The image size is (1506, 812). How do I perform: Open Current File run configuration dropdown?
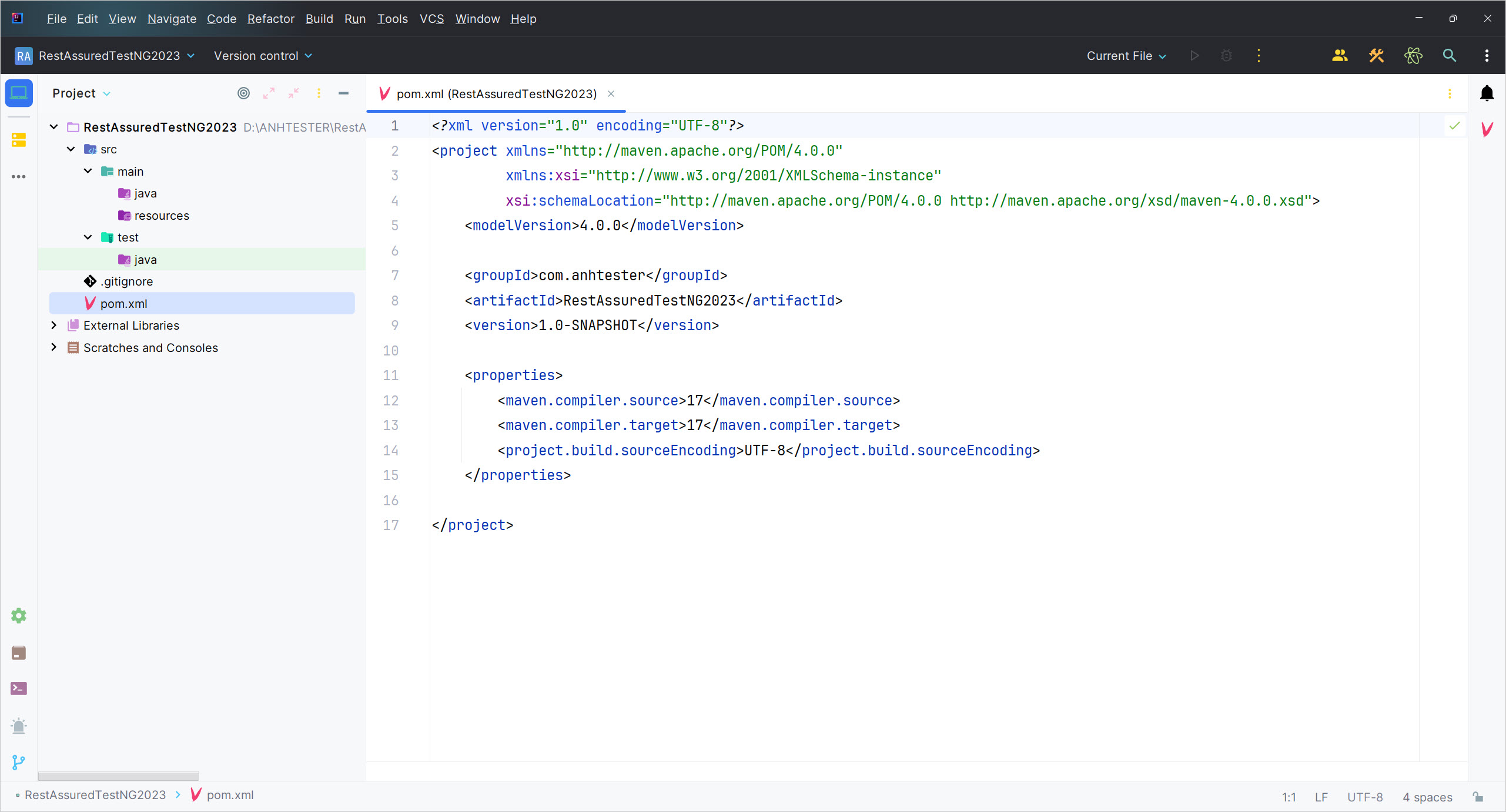tap(1126, 56)
